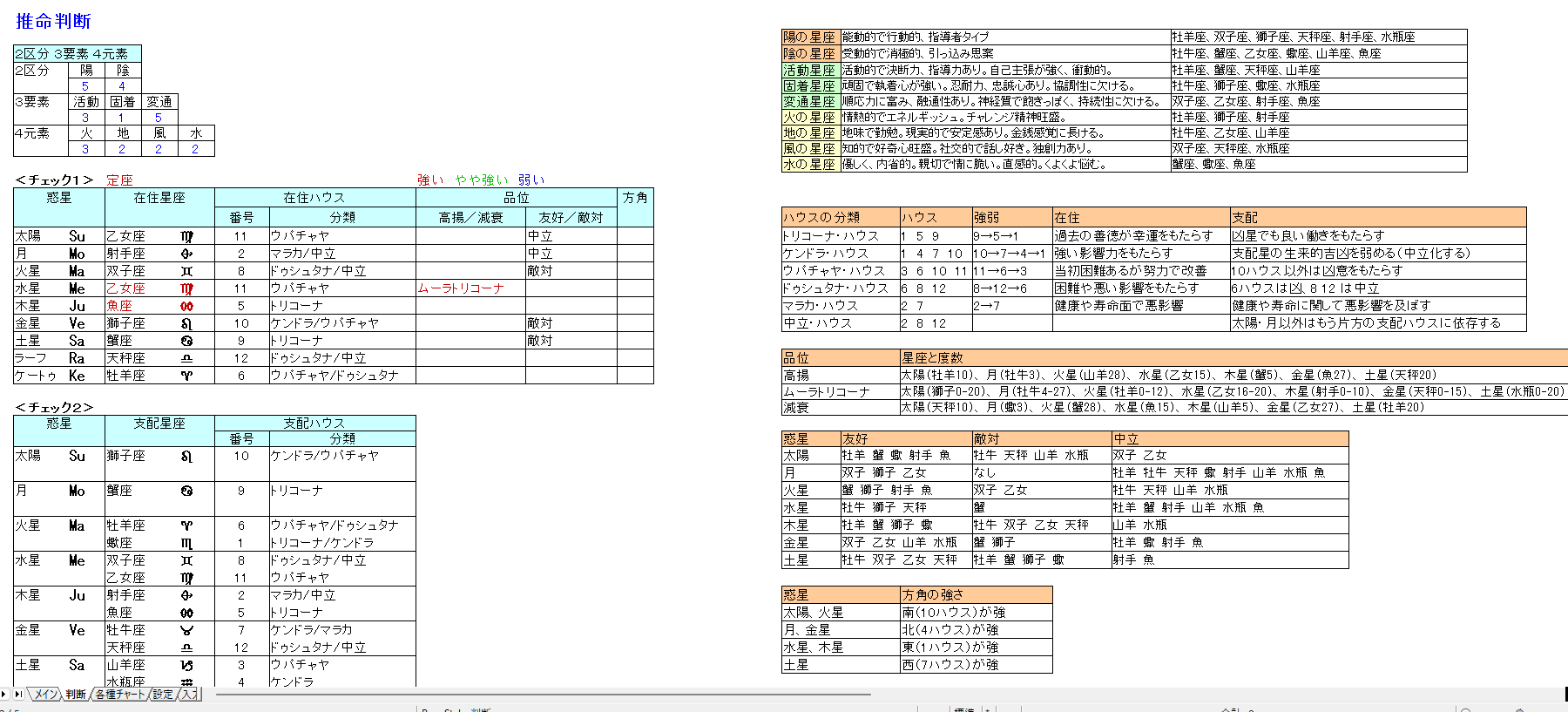Click the 推命判断 title cell
The height and width of the screenshot is (712, 1568).
[53, 21]
